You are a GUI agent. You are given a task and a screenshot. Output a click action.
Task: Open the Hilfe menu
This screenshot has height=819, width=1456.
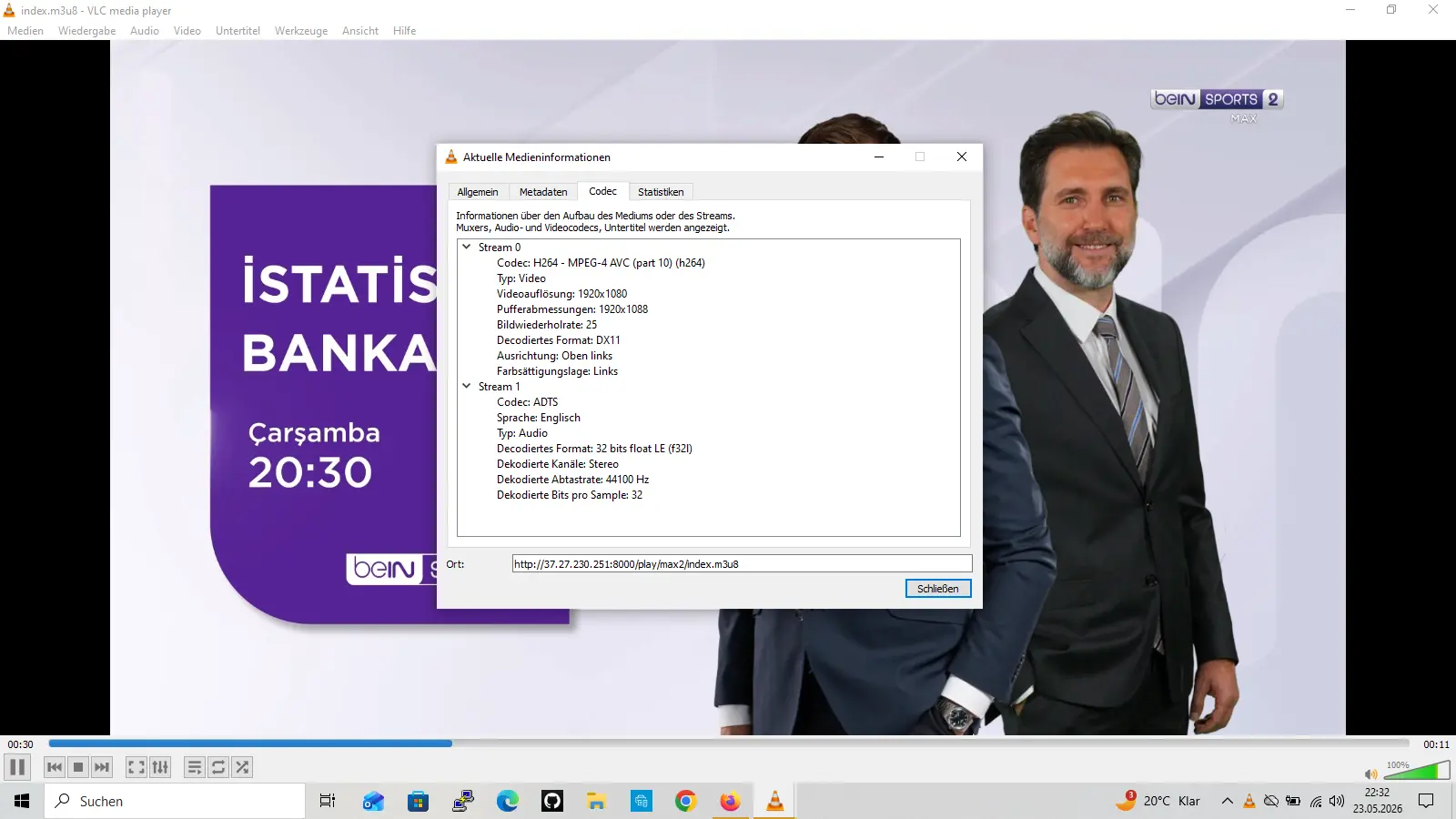(404, 31)
